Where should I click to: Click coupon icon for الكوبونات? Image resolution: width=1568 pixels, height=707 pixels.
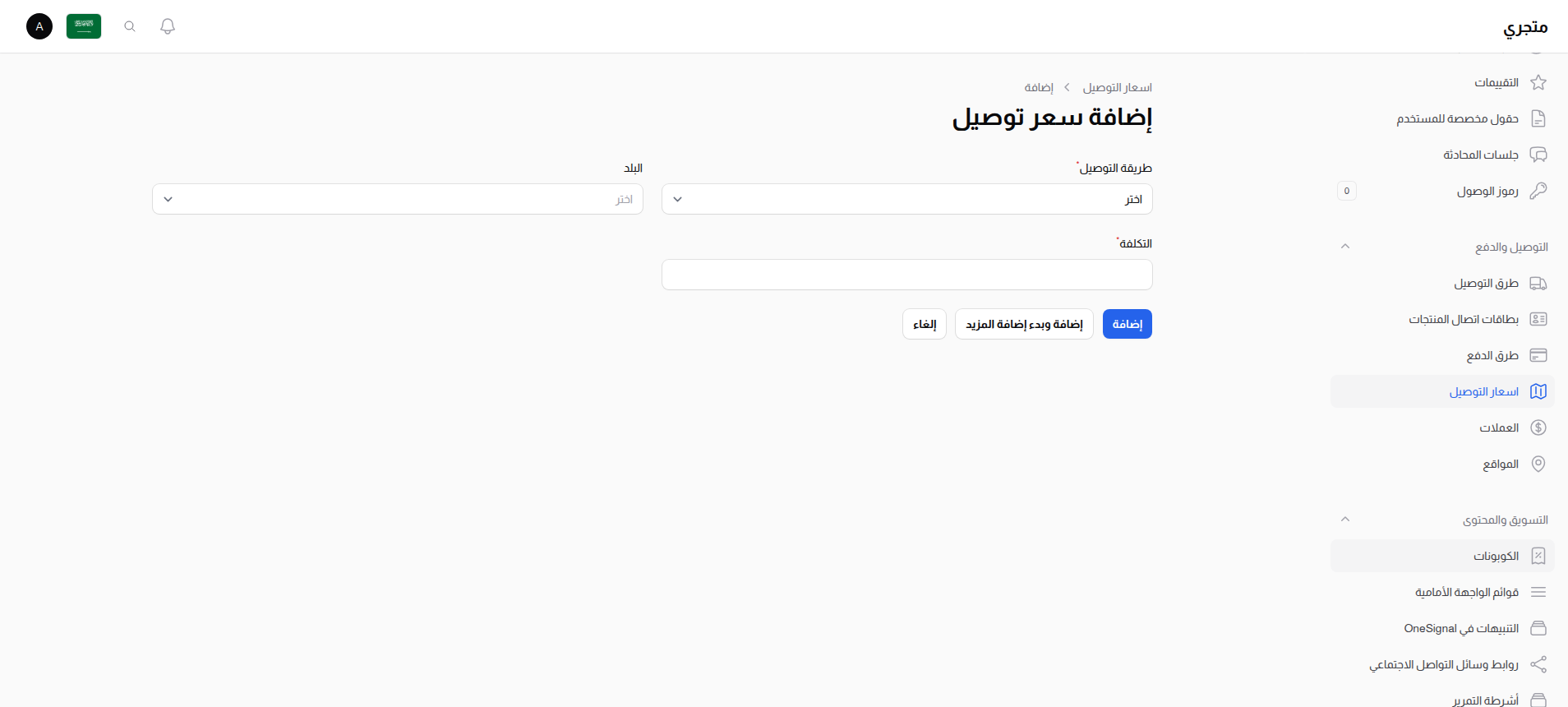[x=1538, y=556]
